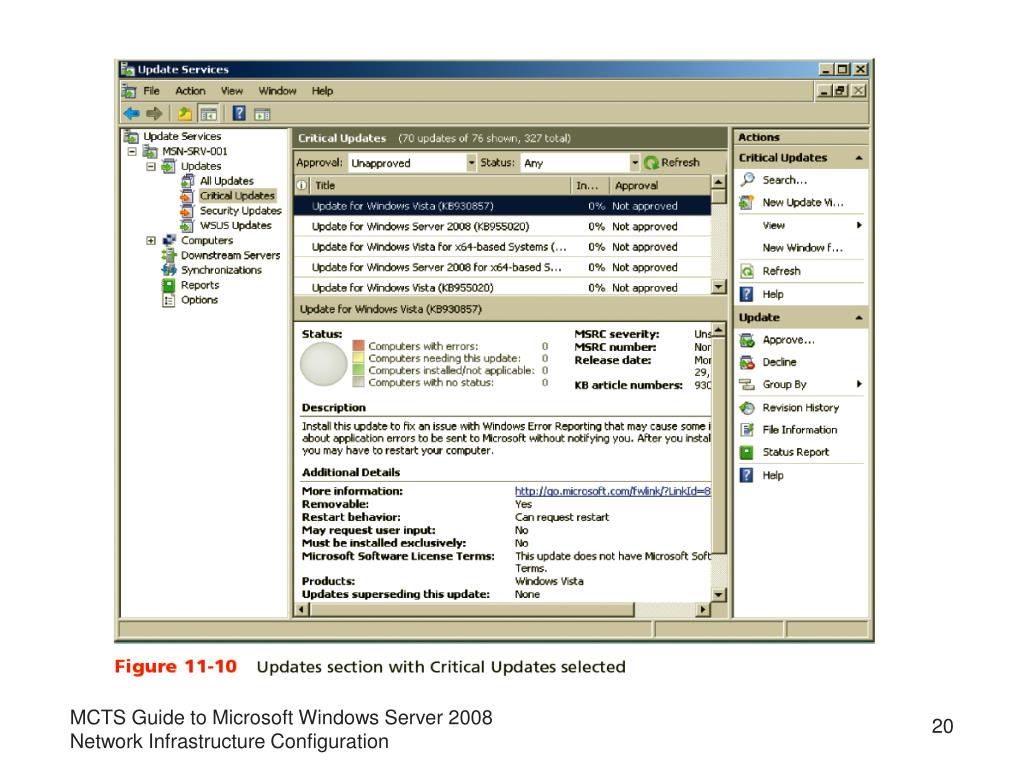Sort by the Title column header

click(440, 185)
